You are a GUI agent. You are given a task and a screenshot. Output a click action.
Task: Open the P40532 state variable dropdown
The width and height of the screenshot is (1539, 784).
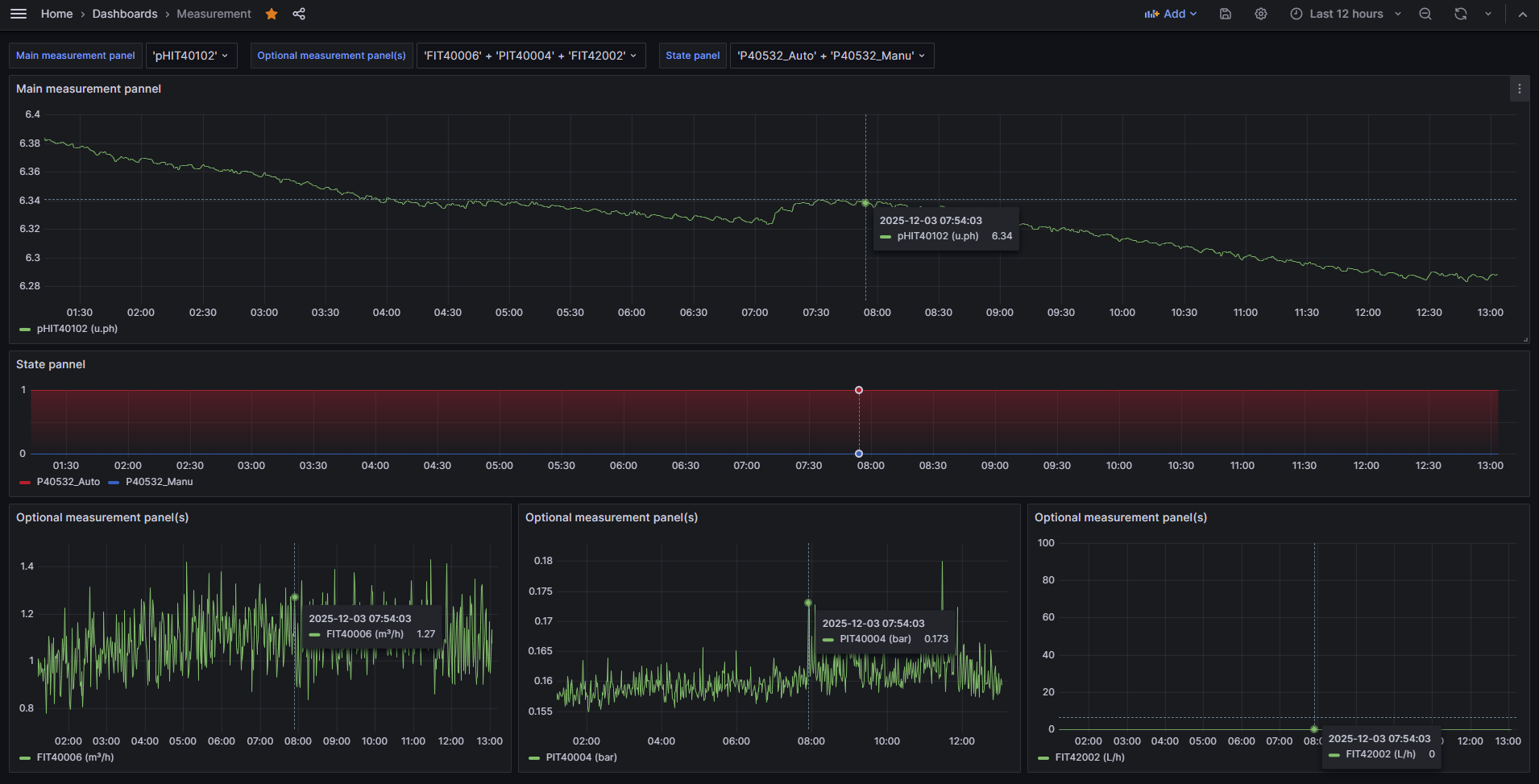(x=831, y=55)
